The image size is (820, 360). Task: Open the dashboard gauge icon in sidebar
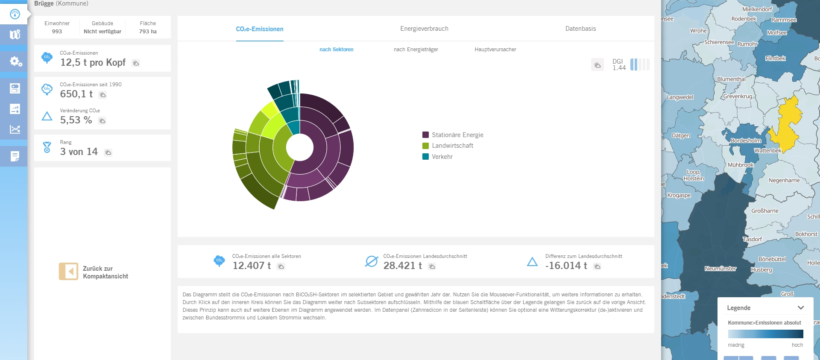[14, 14]
